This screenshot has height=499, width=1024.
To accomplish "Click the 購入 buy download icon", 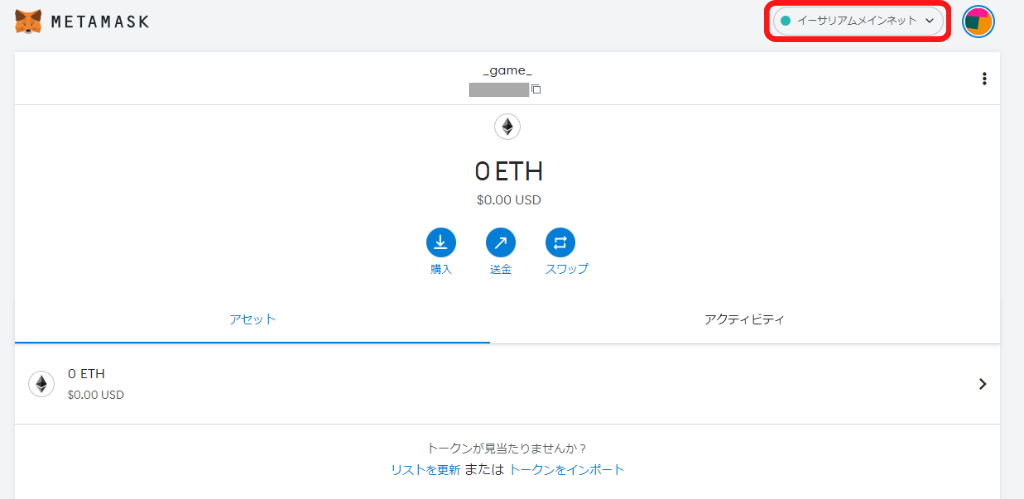I will 441,243.
